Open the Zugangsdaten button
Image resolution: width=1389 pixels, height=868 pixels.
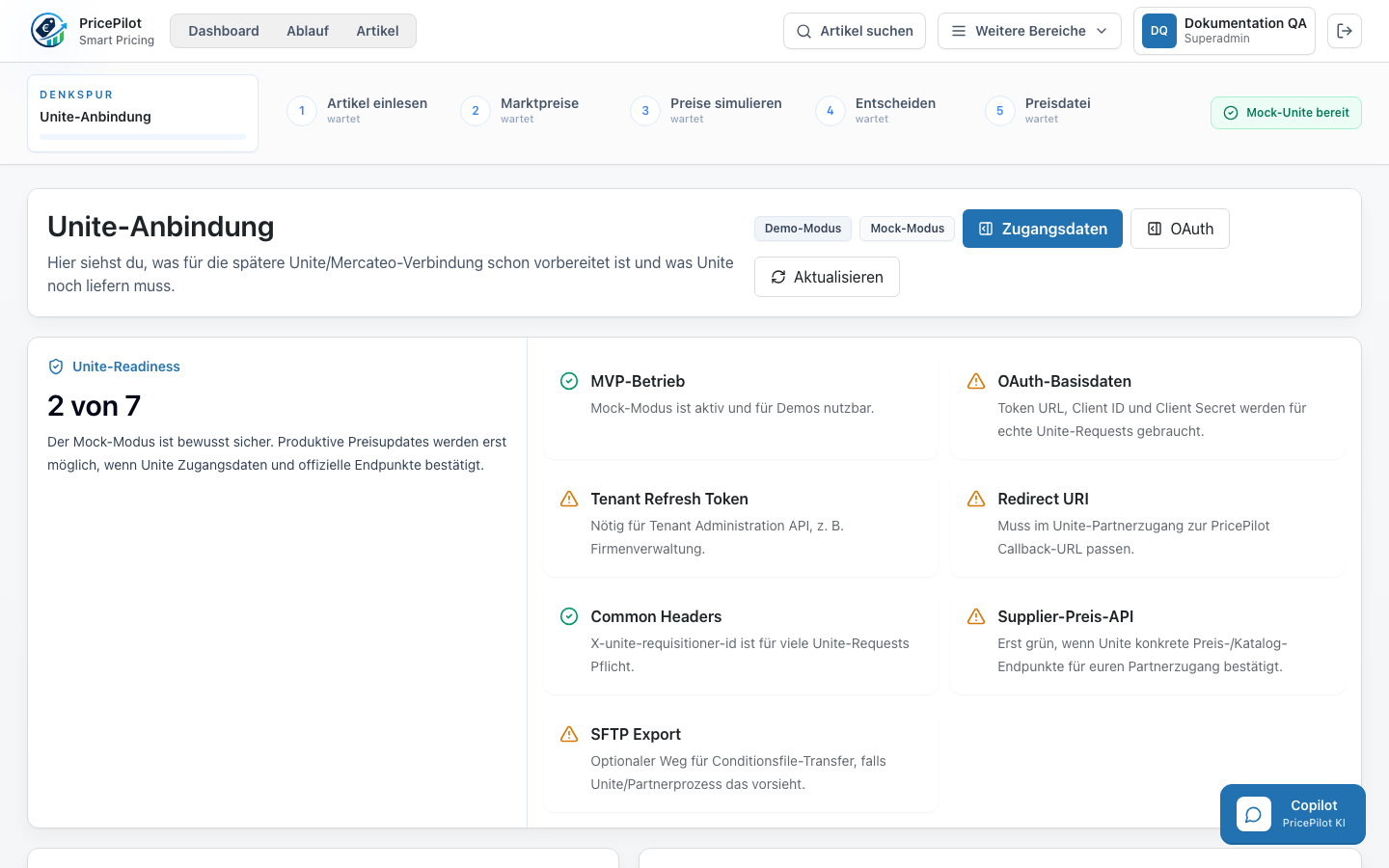point(1043,229)
